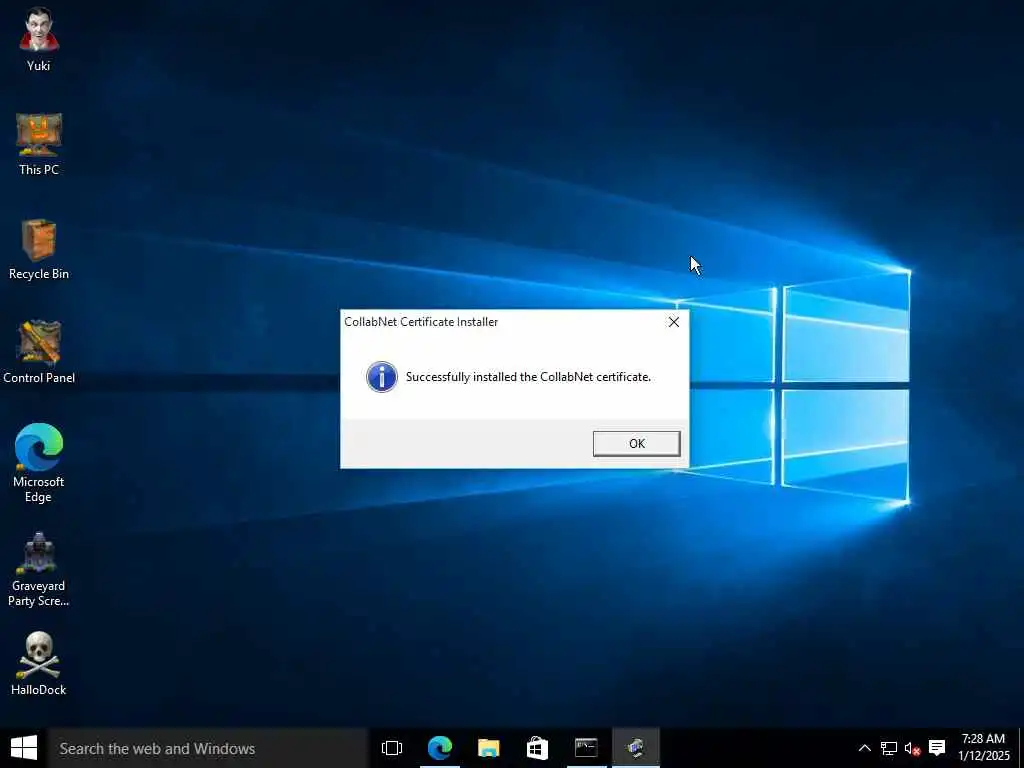Open the network status tray icon
This screenshot has width=1024, height=768.
click(888, 748)
